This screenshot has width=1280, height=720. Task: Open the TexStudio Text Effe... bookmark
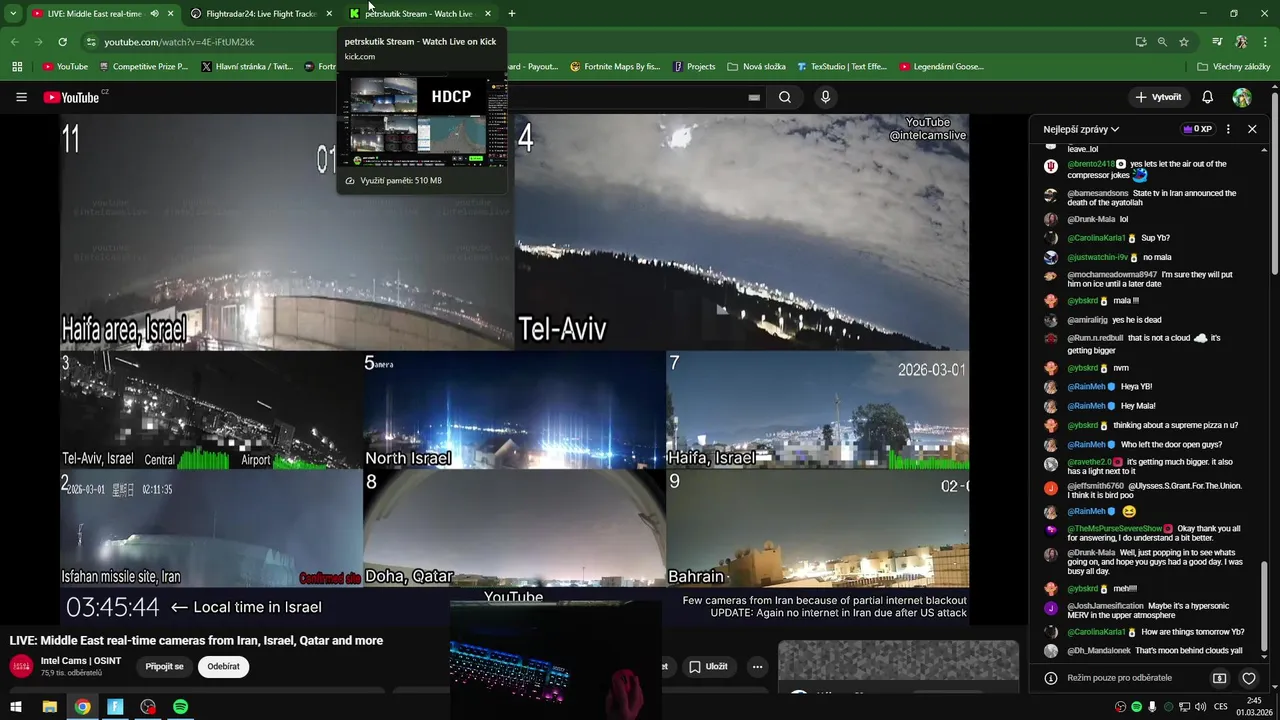[842, 67]
